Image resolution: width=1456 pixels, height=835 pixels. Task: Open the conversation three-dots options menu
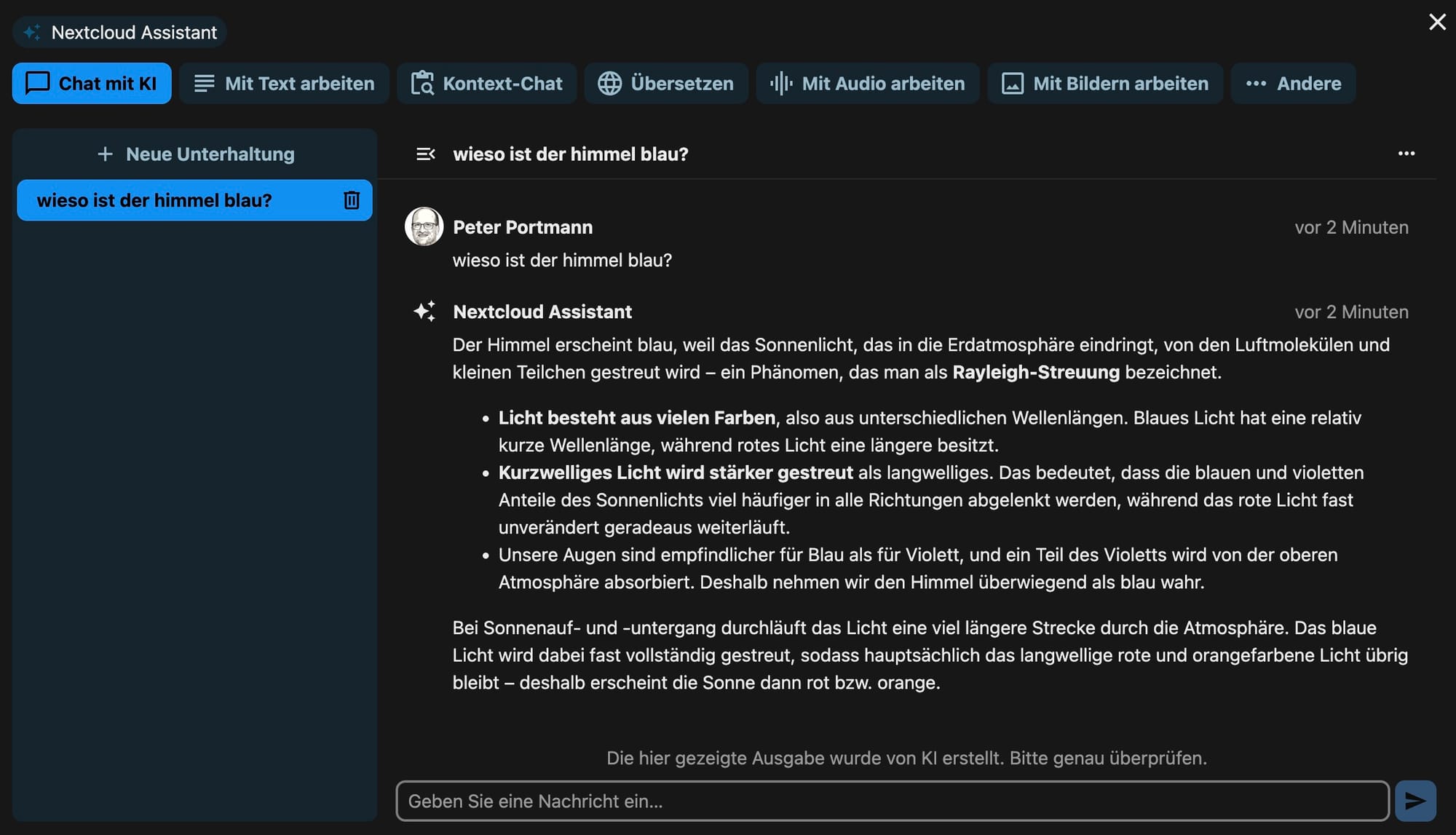pos(1406,154)
